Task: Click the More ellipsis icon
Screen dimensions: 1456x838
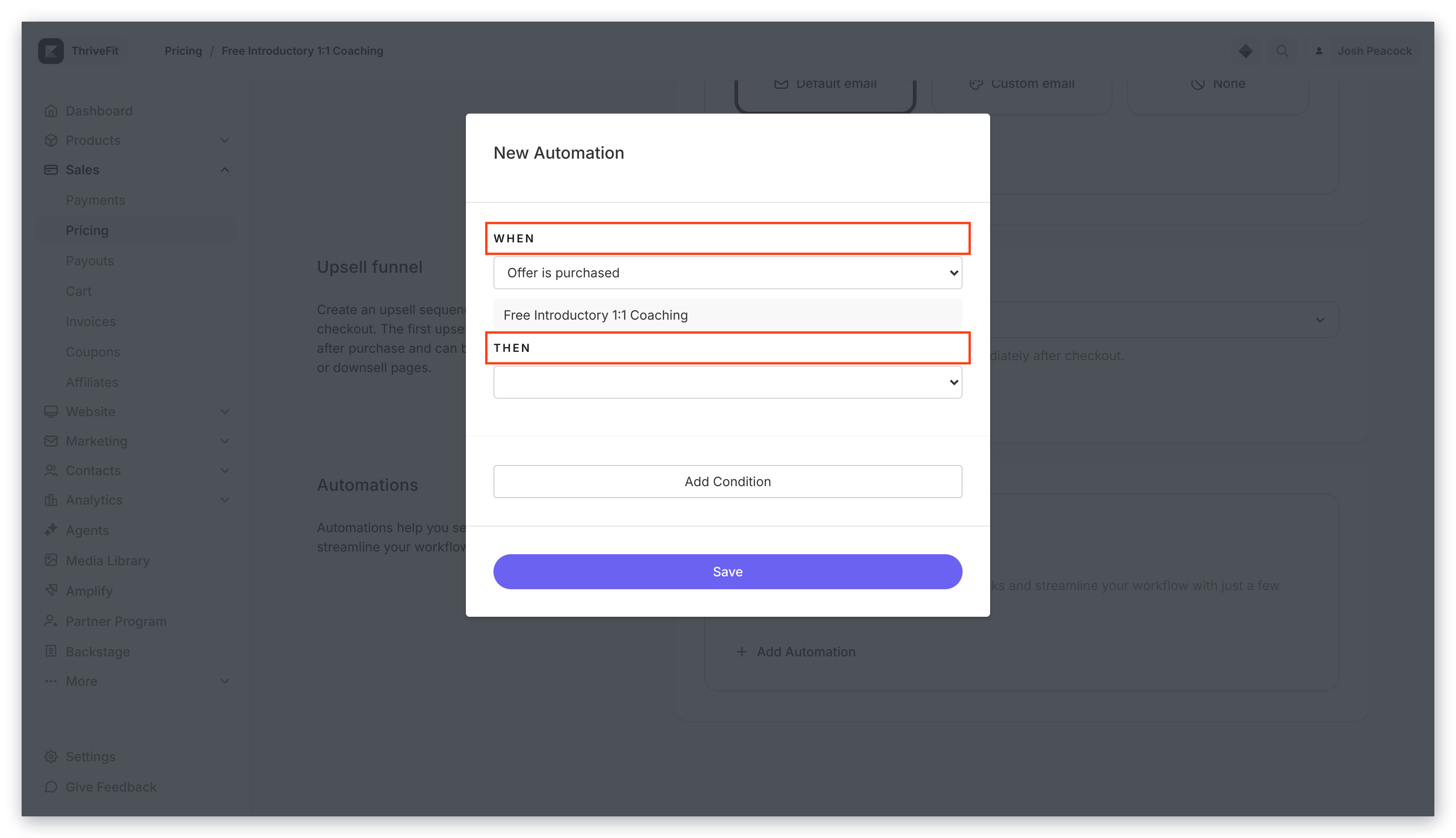Action: coord(51,681)
